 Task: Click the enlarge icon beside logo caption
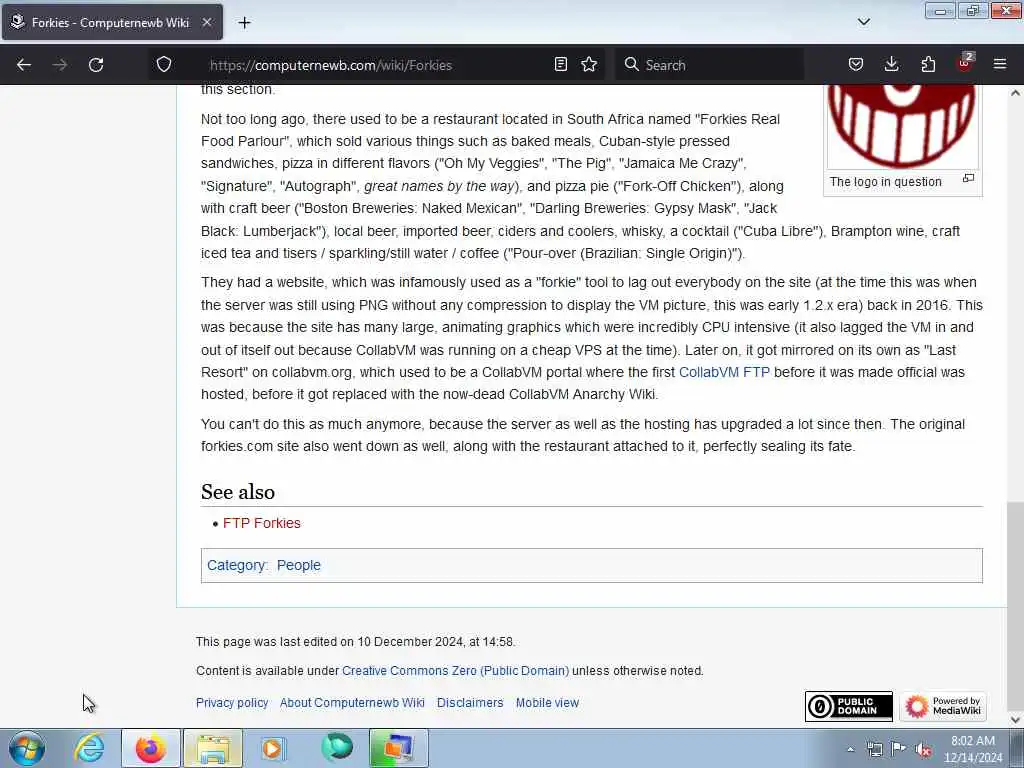point(968,178)
